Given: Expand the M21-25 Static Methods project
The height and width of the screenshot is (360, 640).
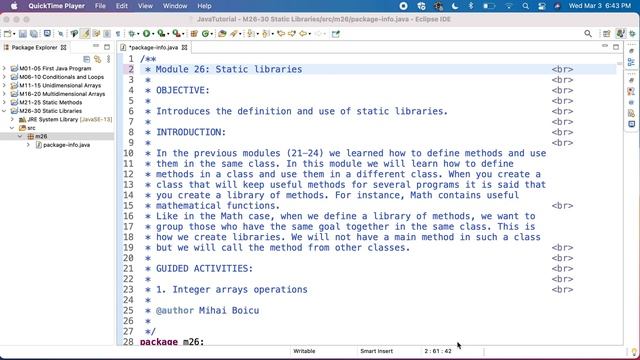Looking at the screenshot, I should coord(4,102).
